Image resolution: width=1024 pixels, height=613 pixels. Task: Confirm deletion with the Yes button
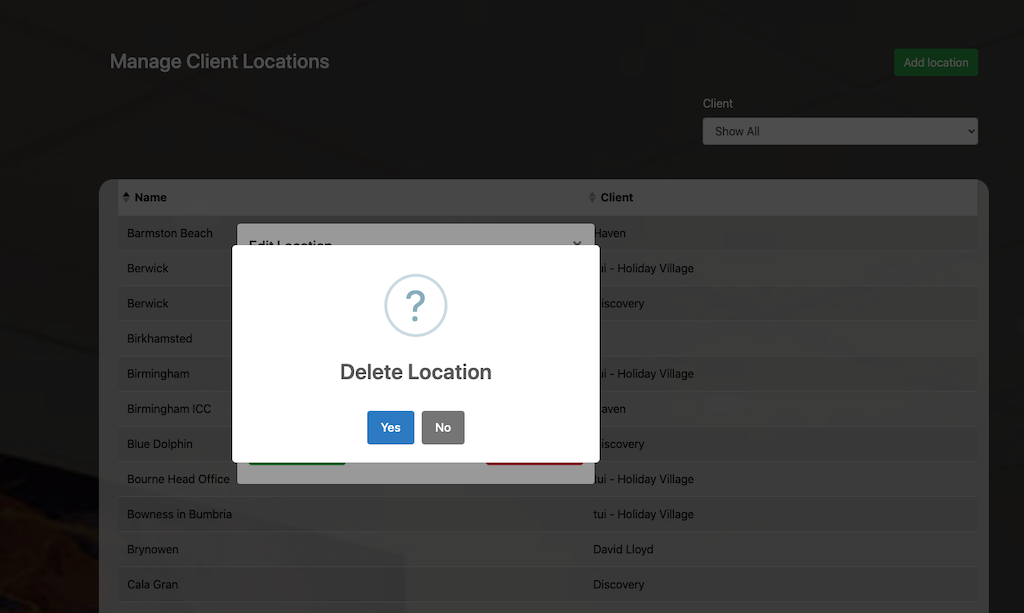[x=390, y=427]
